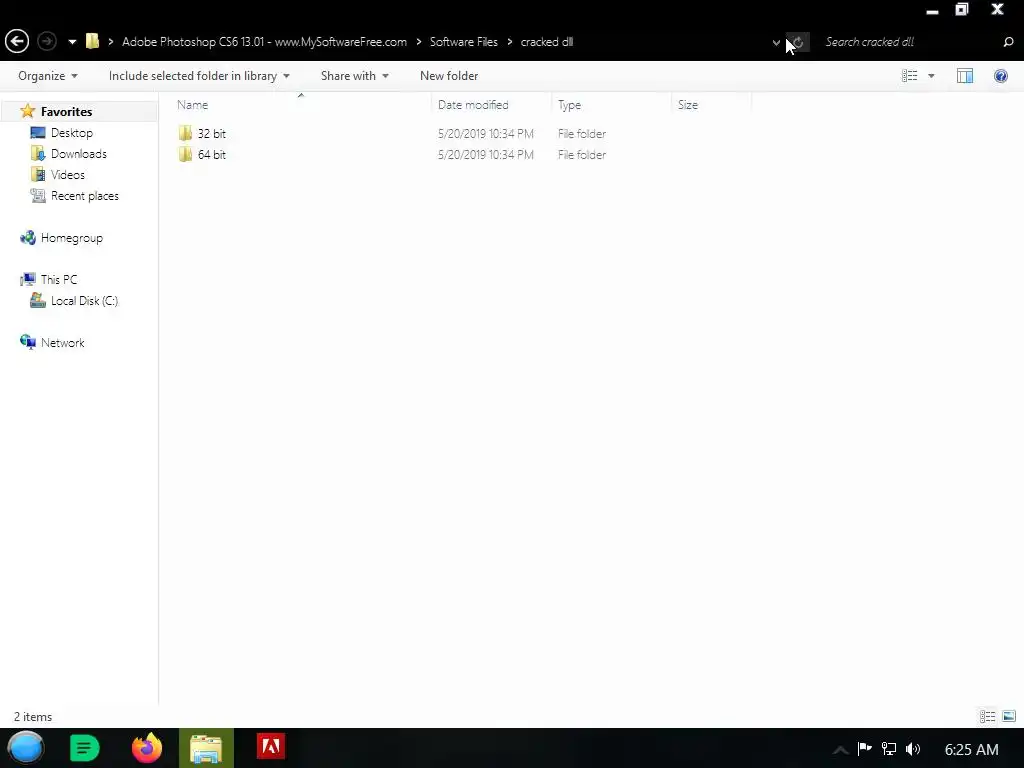The image size is (1024, 768).
Task: Open the green notes app on taskbar
Action: [x=84, y=748]
